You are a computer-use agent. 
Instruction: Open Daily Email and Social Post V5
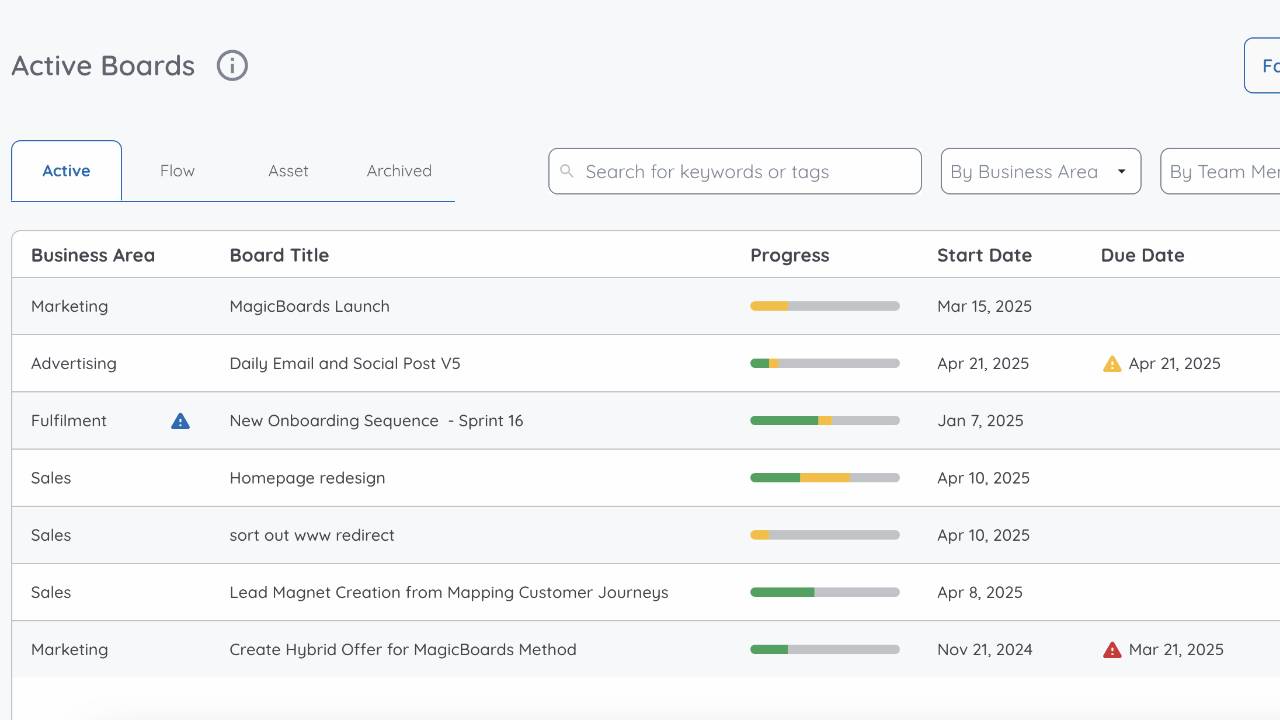coord(345,363)
